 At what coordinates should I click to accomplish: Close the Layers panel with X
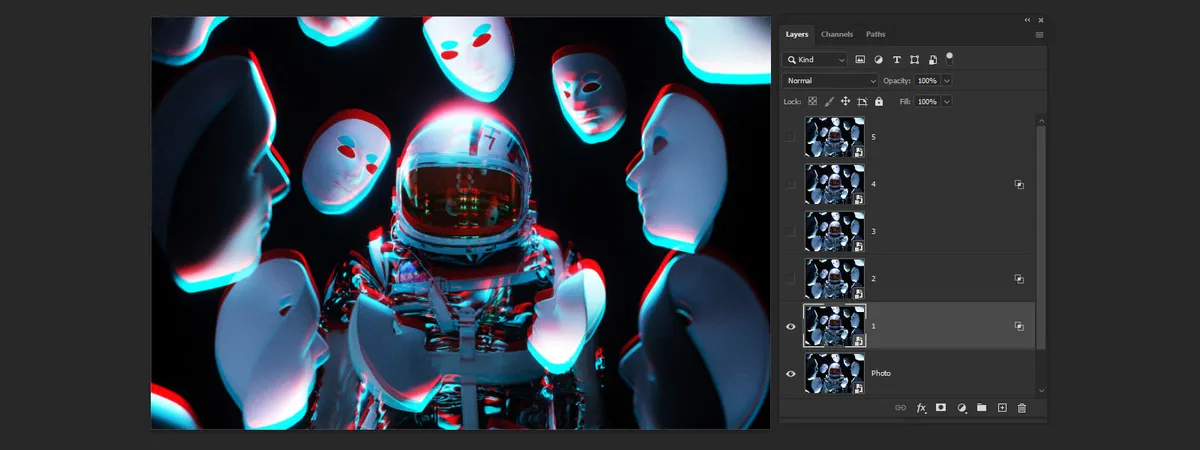pyautogui.click(x=1041, y=20)
